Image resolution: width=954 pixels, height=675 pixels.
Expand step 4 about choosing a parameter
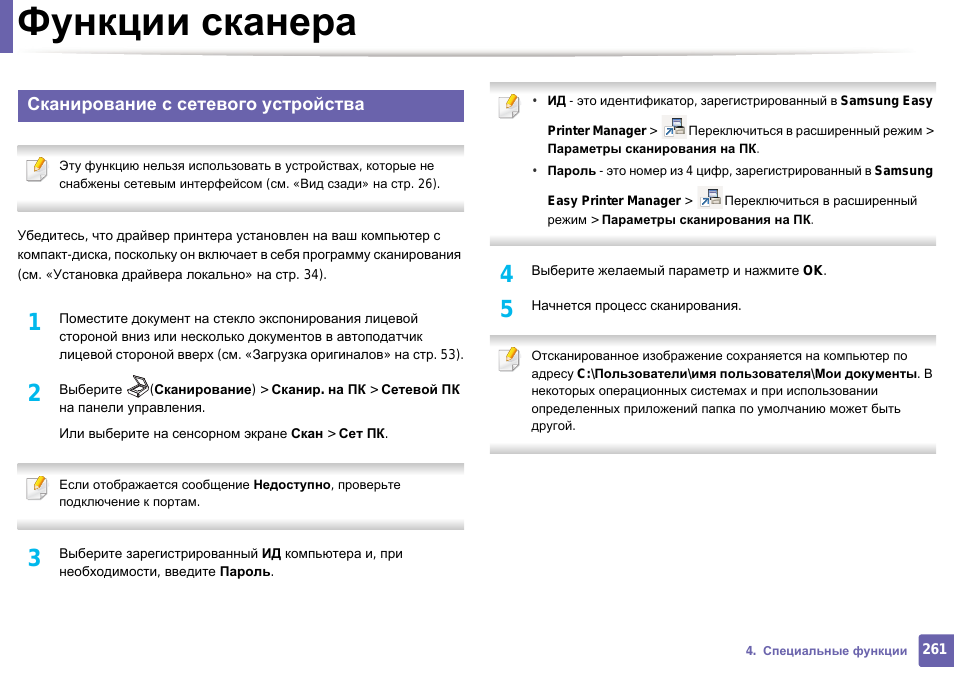[x=507, y=270]
